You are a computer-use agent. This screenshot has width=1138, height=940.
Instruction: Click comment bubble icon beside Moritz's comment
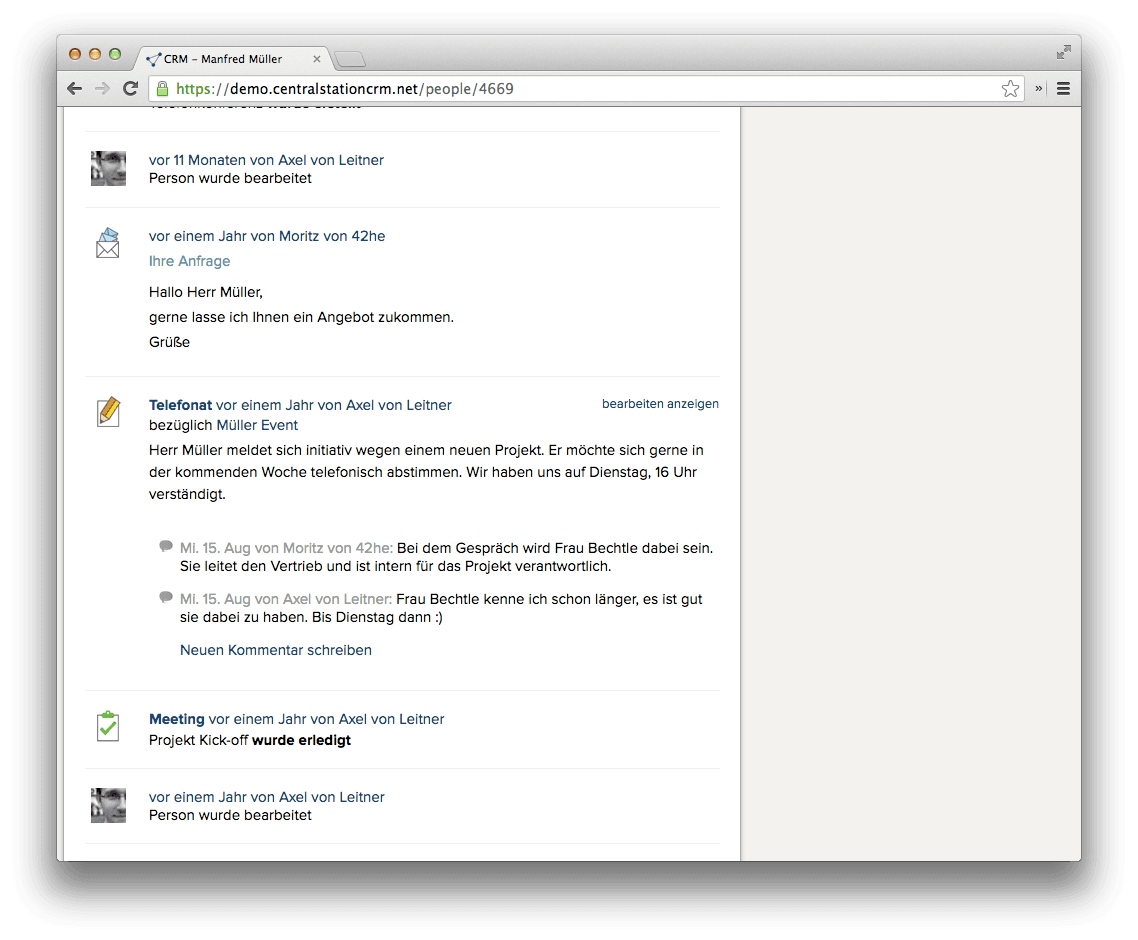click(166, 546)
